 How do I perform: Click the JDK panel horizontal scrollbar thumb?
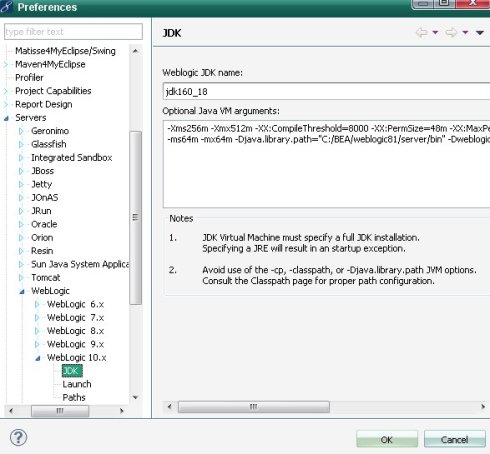coord(254,407)
